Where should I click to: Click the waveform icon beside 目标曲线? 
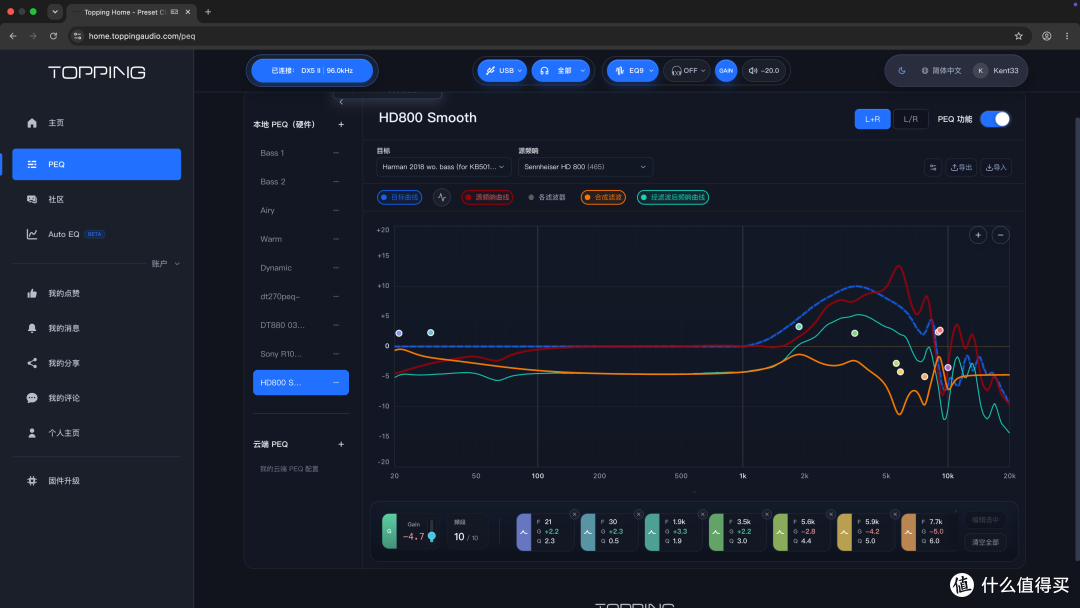[442, 198]
